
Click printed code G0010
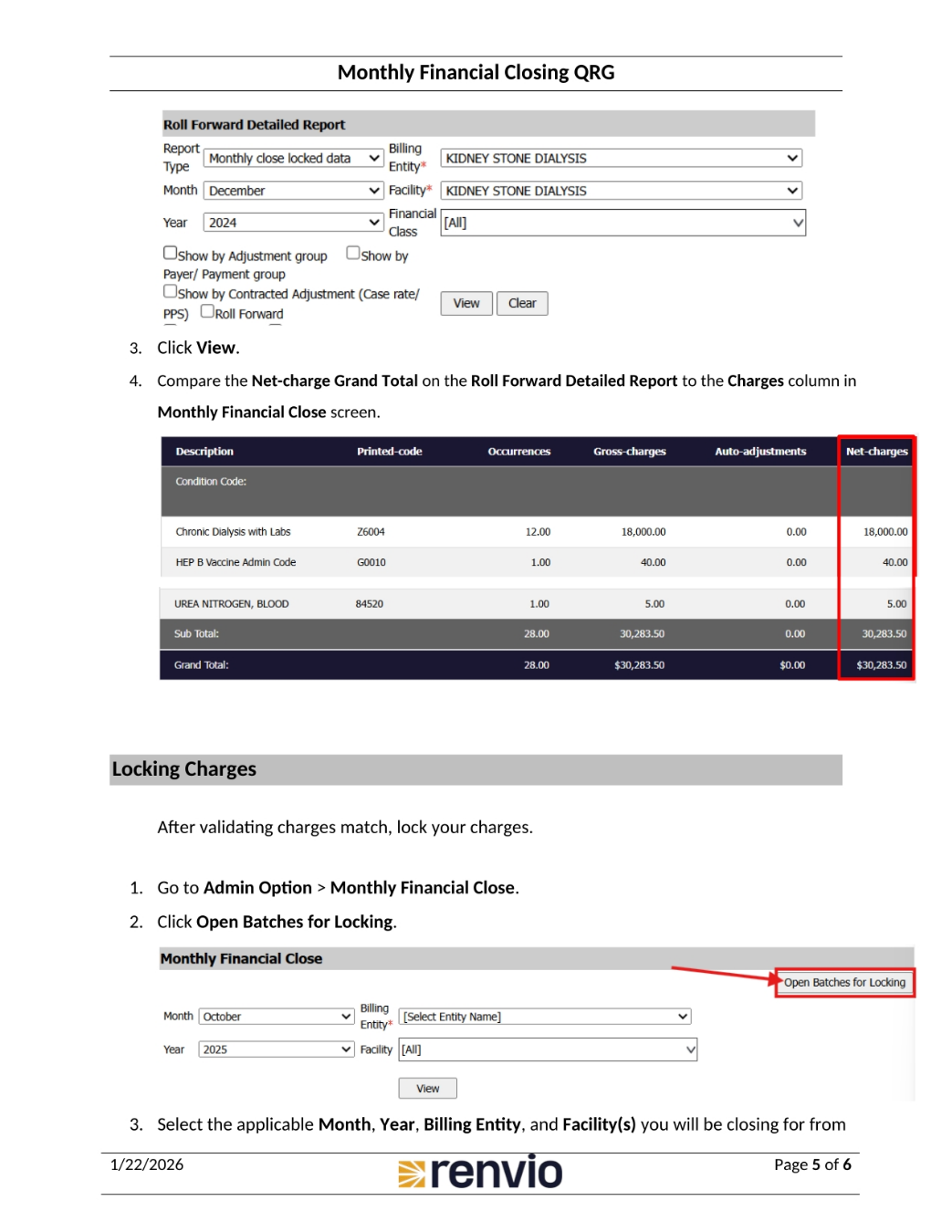[x=371, y=562]
